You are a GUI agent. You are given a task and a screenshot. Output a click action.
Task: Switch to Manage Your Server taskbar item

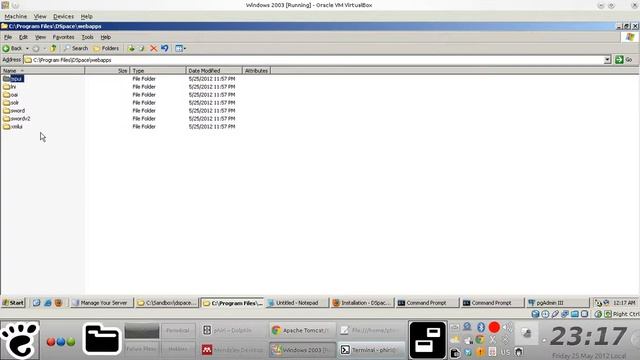pos(101,303)
